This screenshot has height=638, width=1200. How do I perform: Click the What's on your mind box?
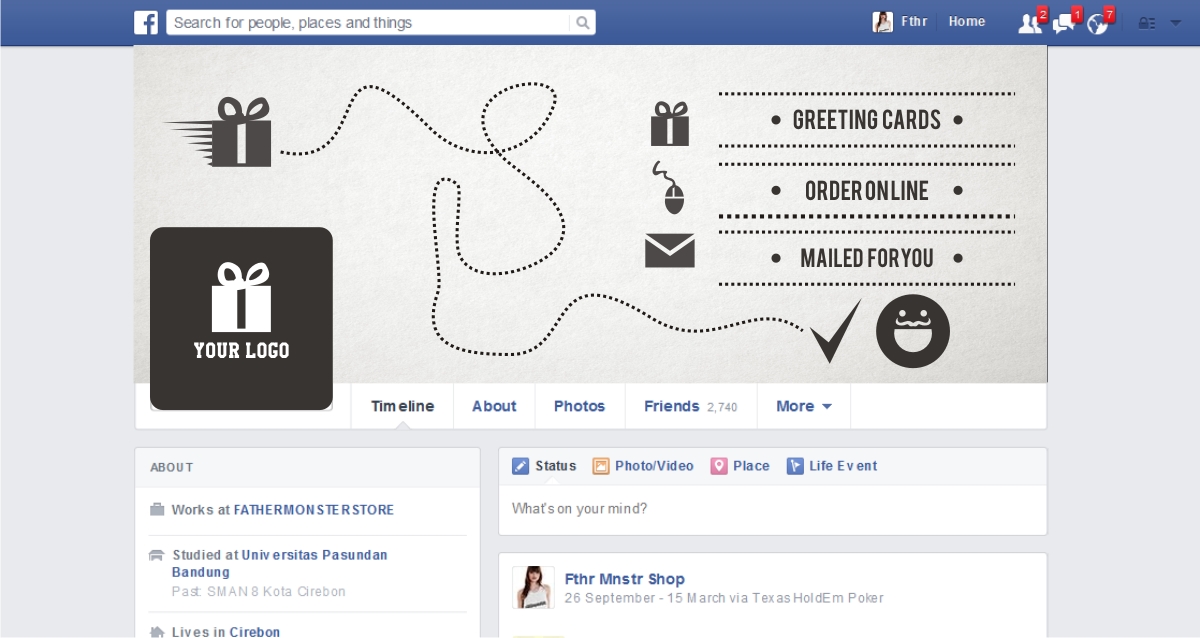click(x=772, y=509)
